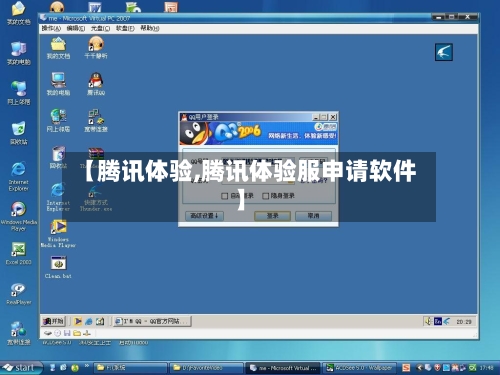Select RealPlayer icon on host desktop
The image size is (500, 375).
click(19, 289)
